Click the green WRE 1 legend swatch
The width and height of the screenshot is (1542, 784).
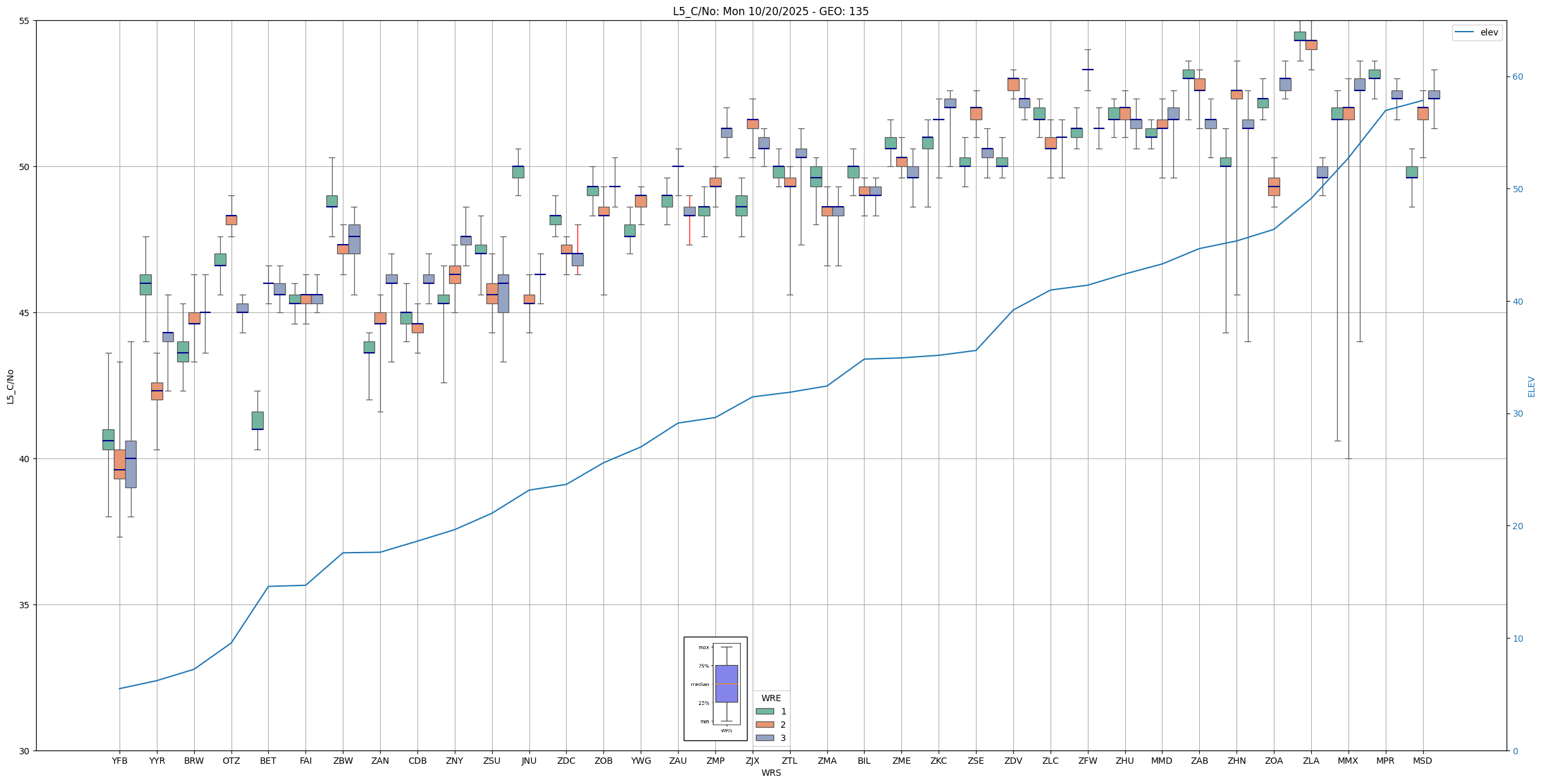click(x=765, y=711)
